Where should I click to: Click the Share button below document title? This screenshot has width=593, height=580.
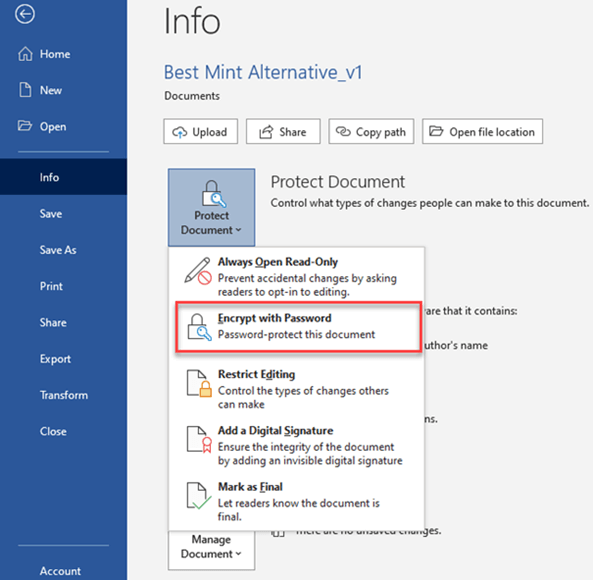coord(283,131)
